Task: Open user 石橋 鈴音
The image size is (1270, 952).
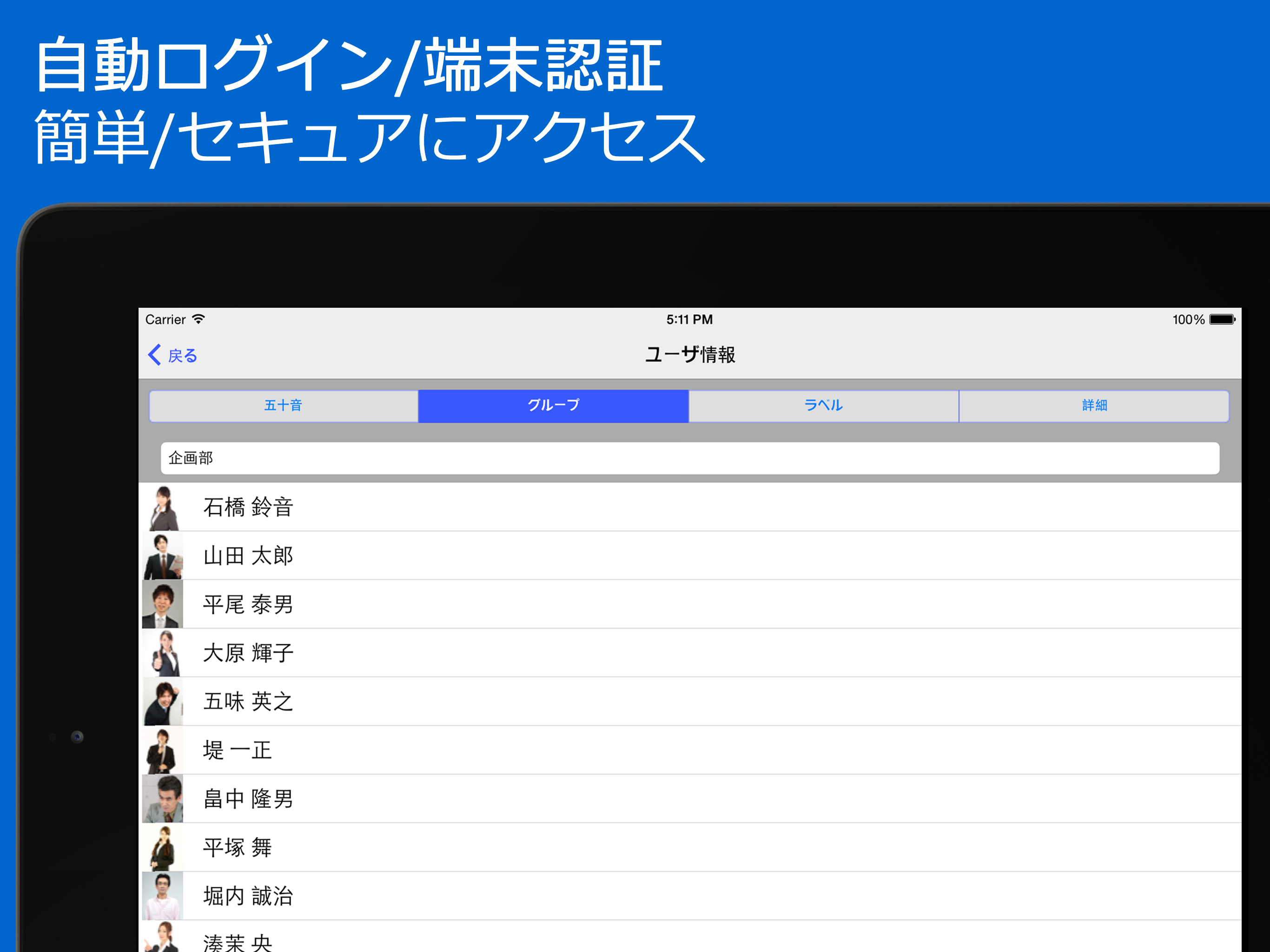Action: click(689, 507)
